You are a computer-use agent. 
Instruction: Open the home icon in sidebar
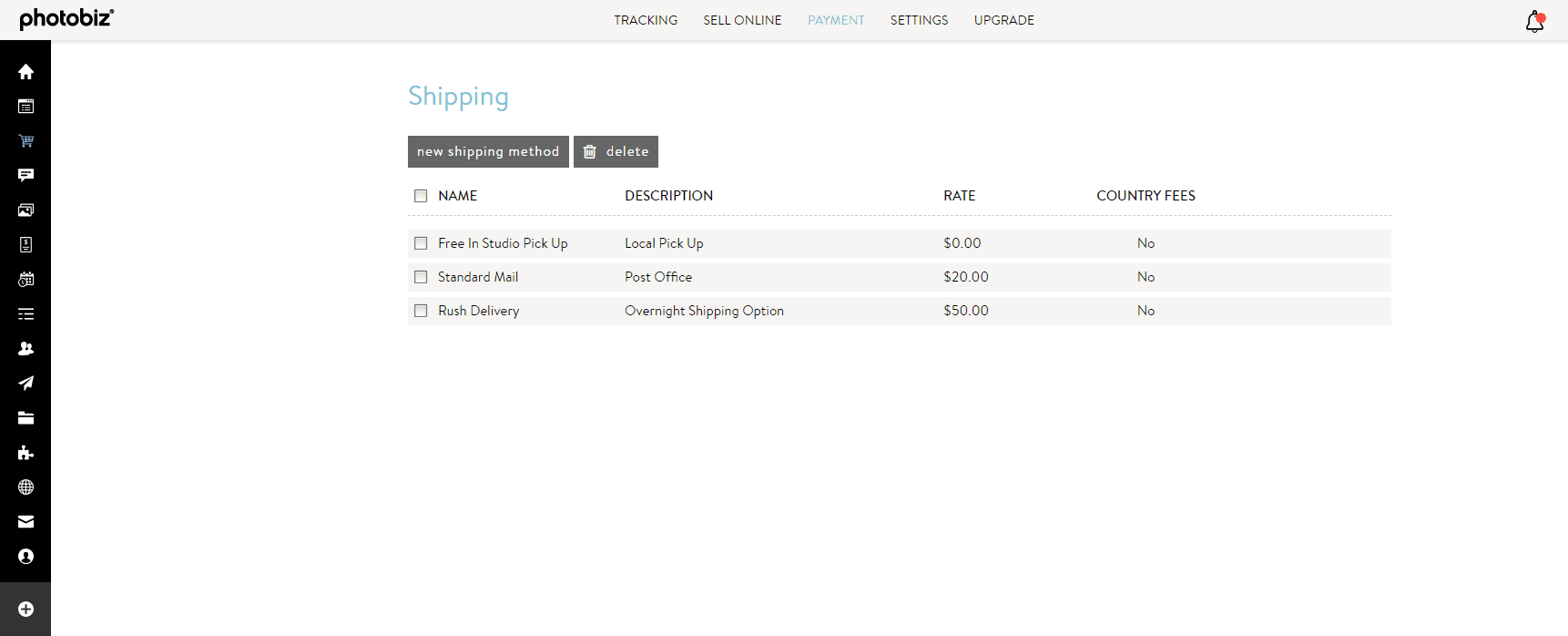click(25, 71)
